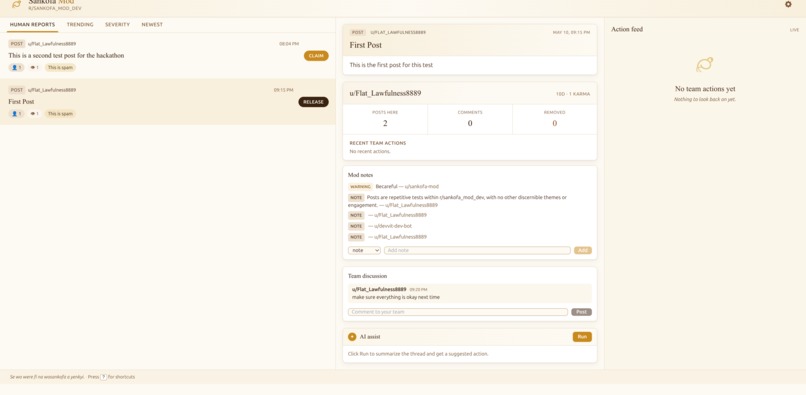Click the LIVE indicator in Action feed

click(795, 30)
